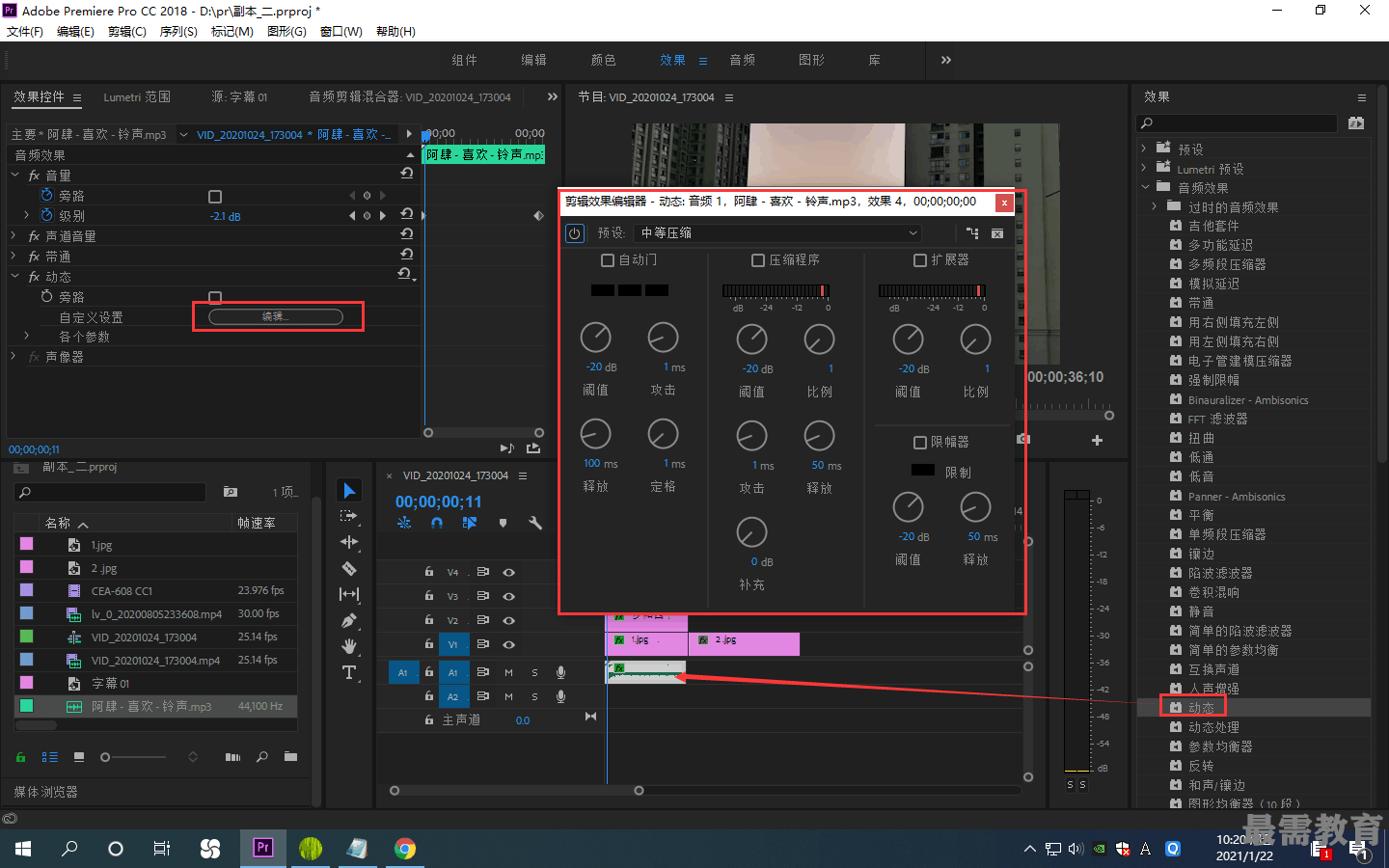Screen dimensions: 1389x868
Task: Select the Type tool
Action: pos(349,672)
